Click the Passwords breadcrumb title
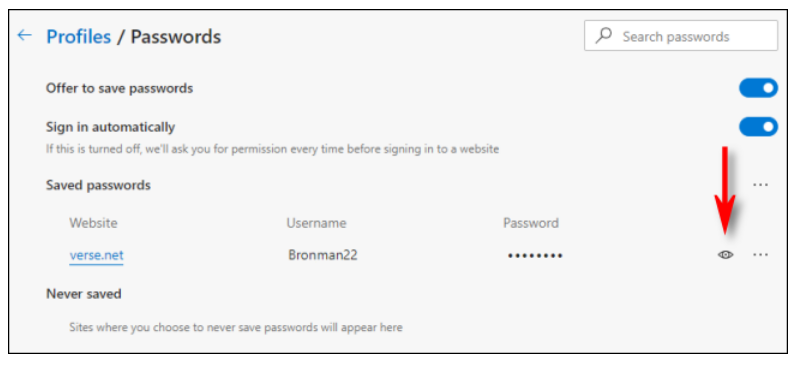 pyautogui.click(x=176, y=37)
